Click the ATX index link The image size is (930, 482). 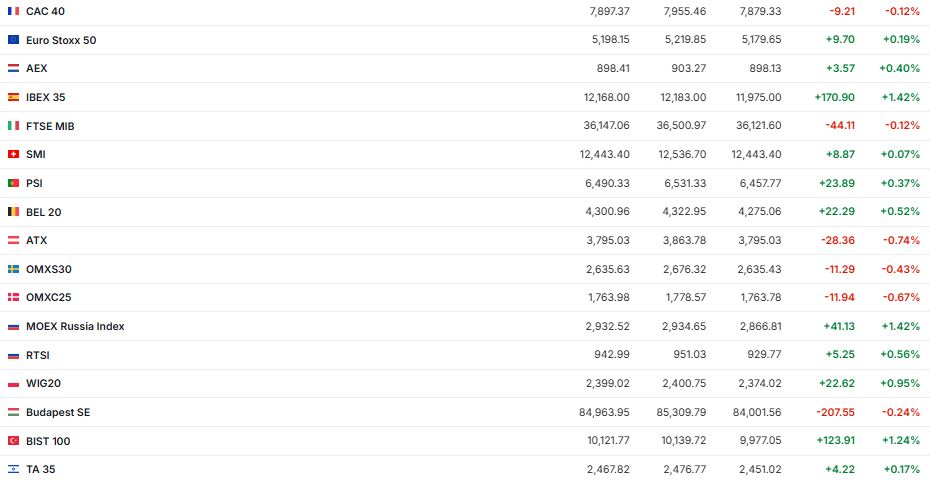(x=36, y=240)
